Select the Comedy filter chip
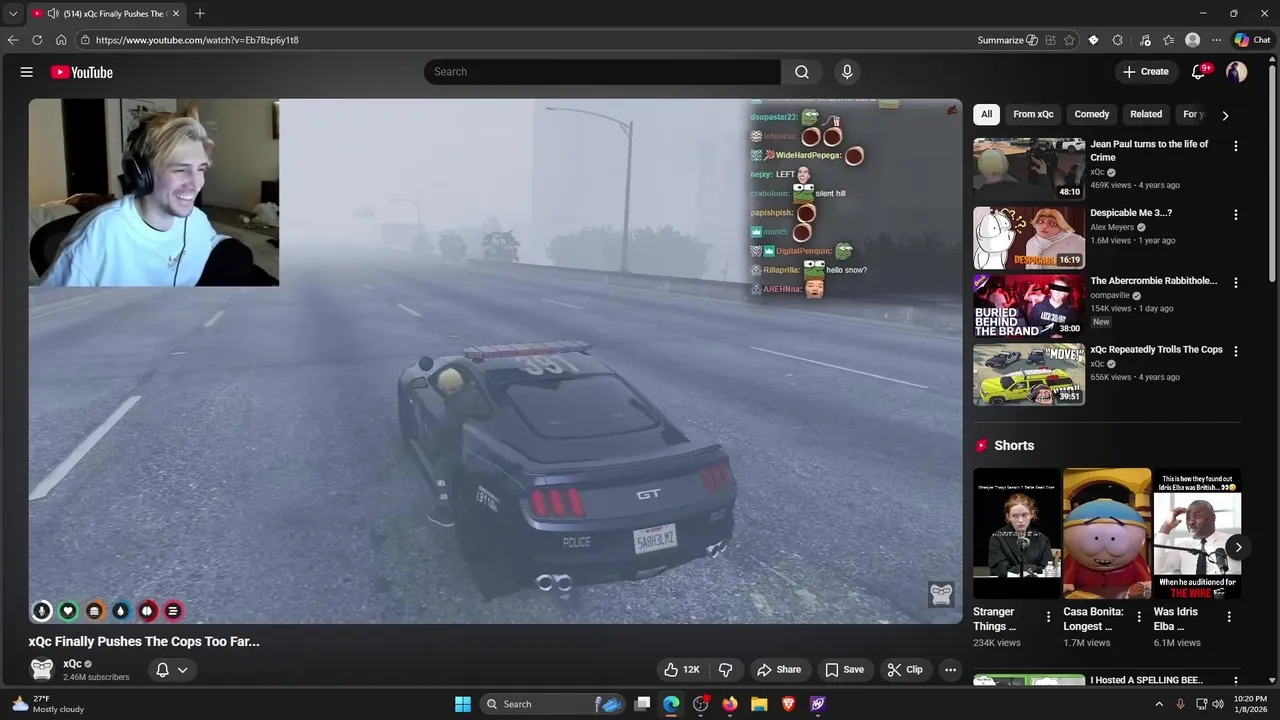Image resolution: width=1280 pixels, height=720 pixels. pyautogui.click(x=1092, y=114)
